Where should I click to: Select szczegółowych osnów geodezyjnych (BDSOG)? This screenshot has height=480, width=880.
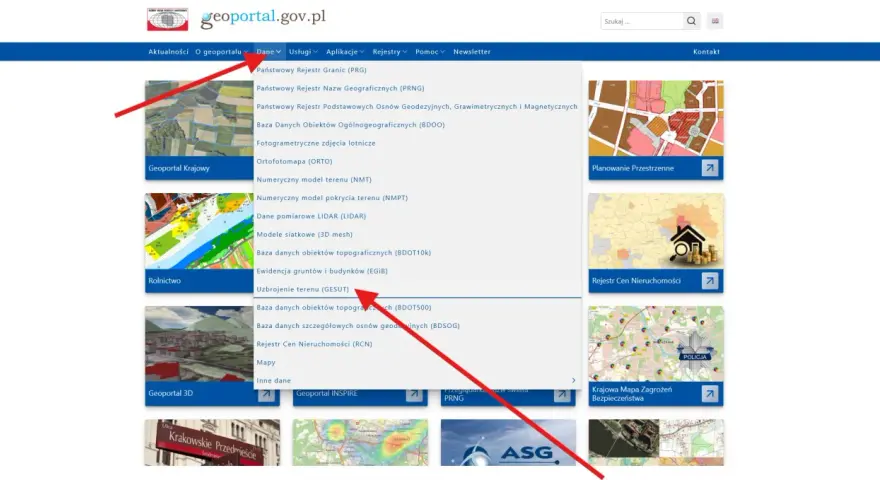tap(358, 326)
